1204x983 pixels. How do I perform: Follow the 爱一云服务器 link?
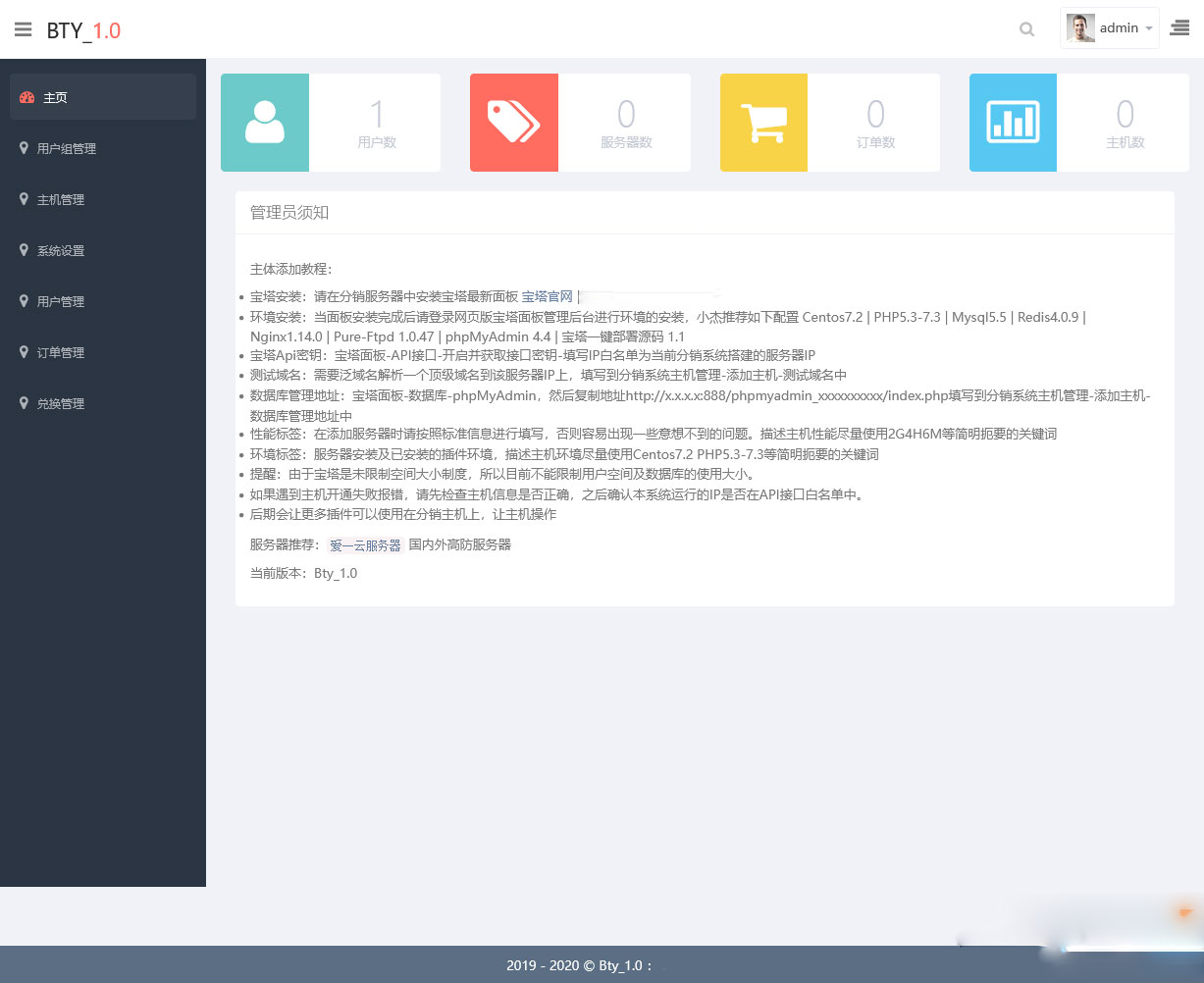[365, 545]
